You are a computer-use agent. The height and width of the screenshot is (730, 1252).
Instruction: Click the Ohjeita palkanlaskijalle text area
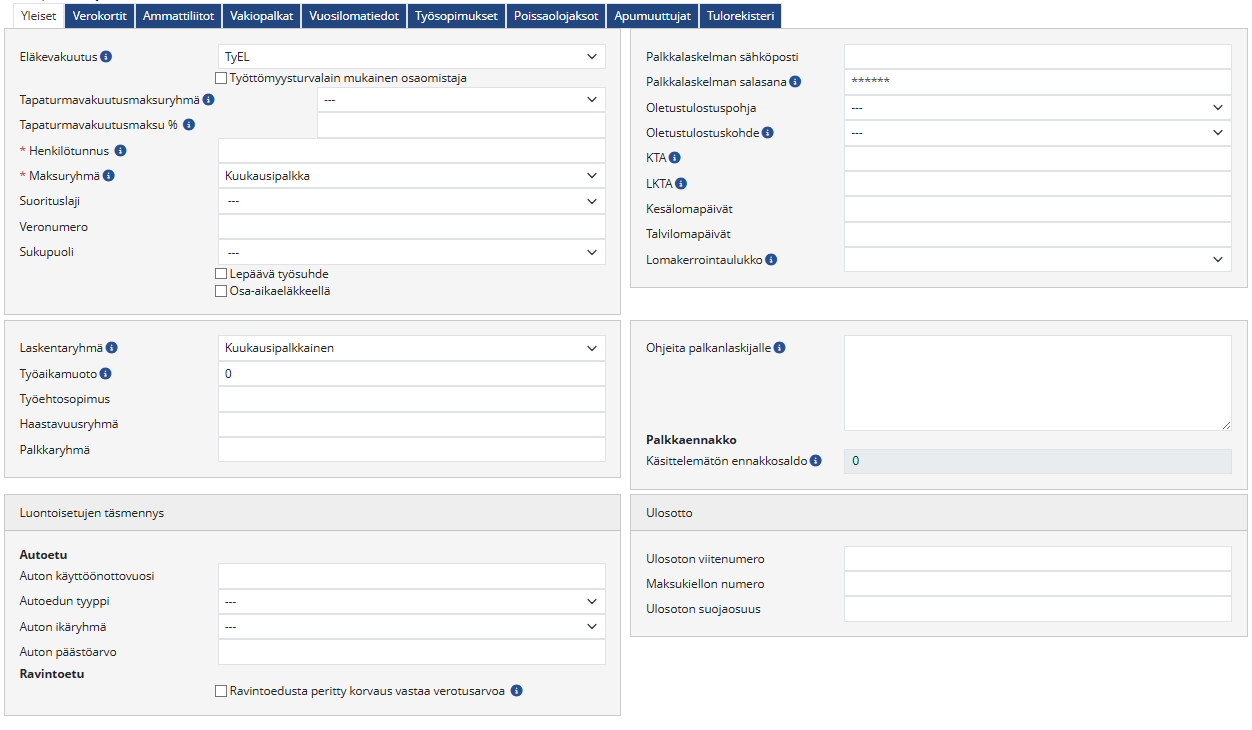pyautogui.click(x=1037, y=383)
